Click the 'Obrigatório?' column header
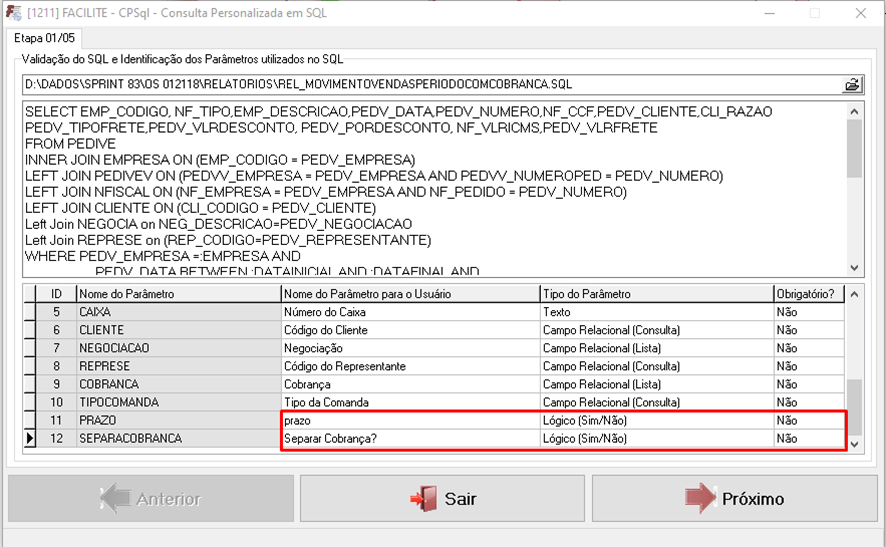This screenshot has width=886, height=547. pos(808,294)
